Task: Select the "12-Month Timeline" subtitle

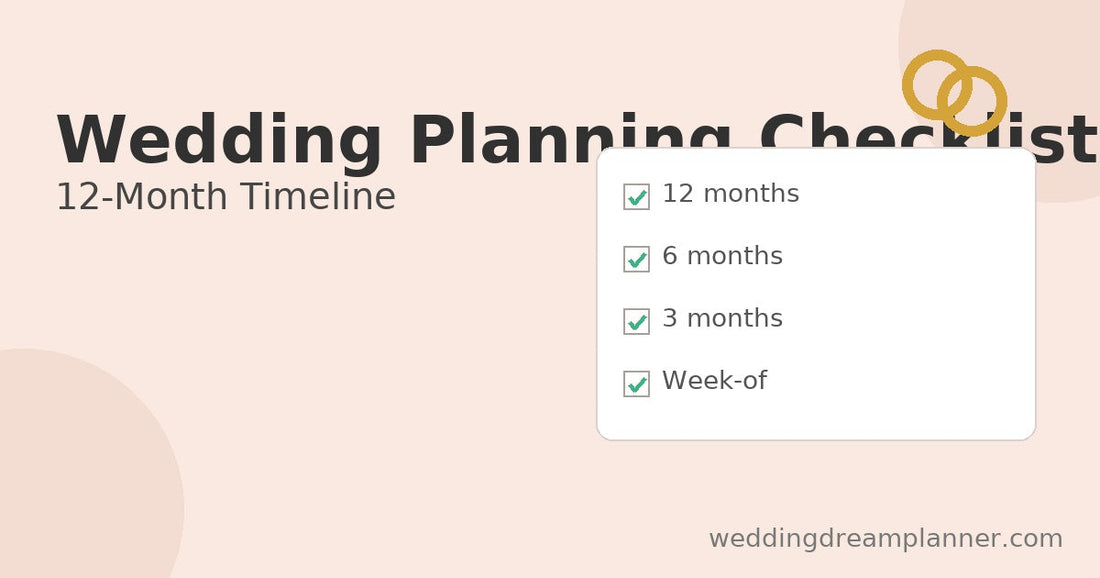Action: point(225,197)
